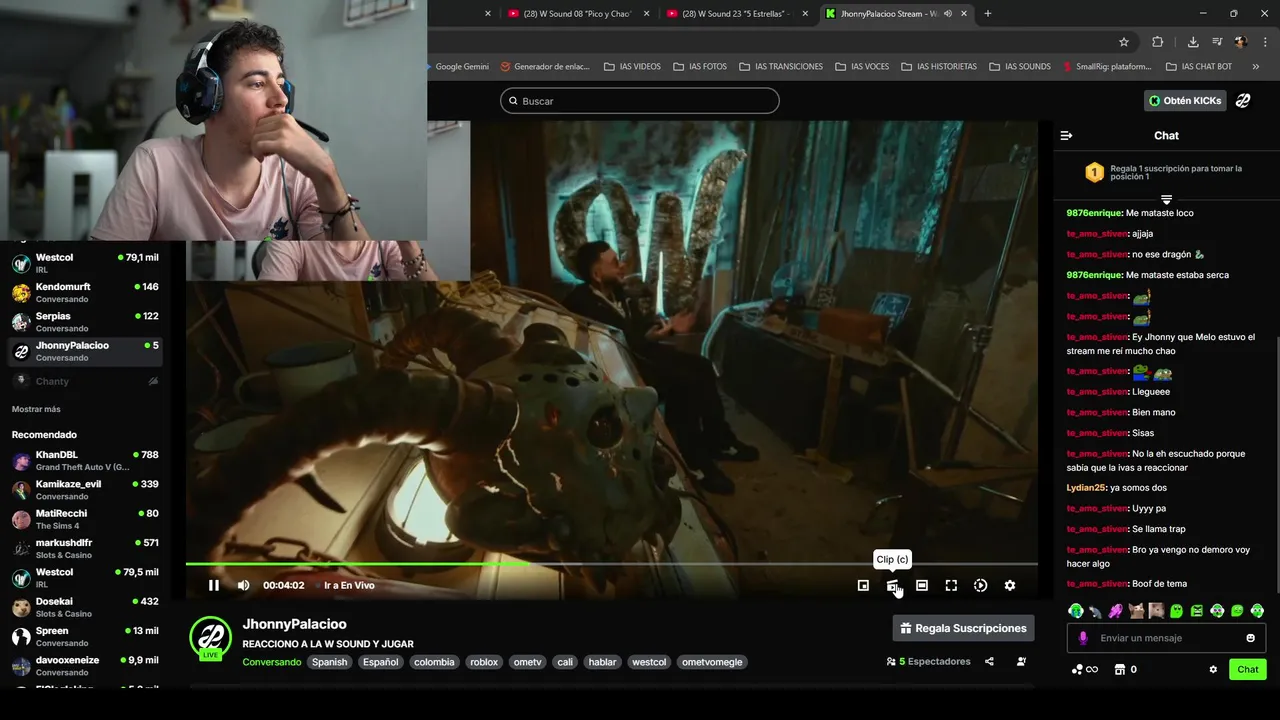The height and width of the screenshot is (720, 1280).
Task: Click the westcol tag
Action: click(x=649, y=662)
